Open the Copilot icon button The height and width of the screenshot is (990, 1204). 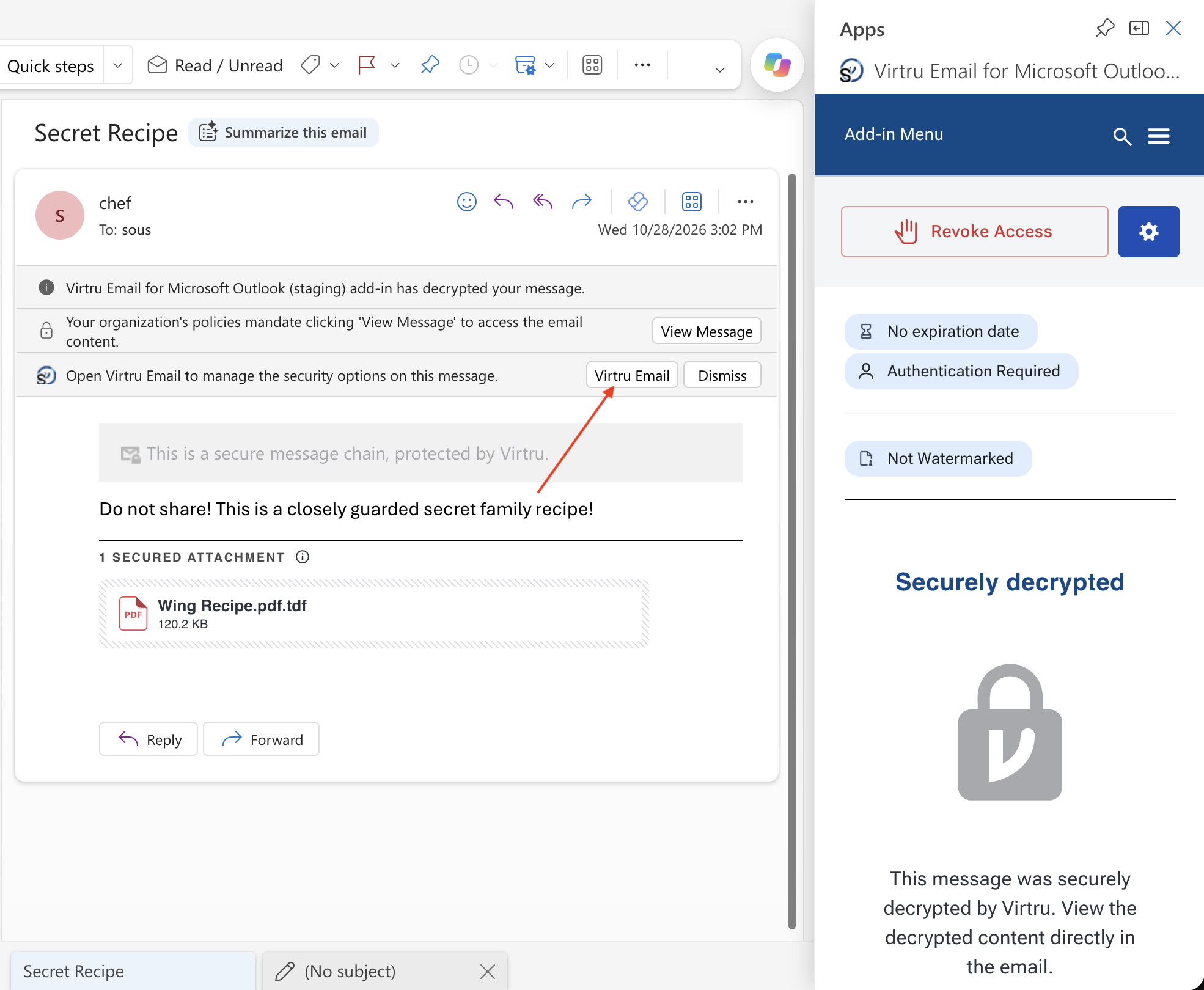pyautogui.click(x=777, y=65)
